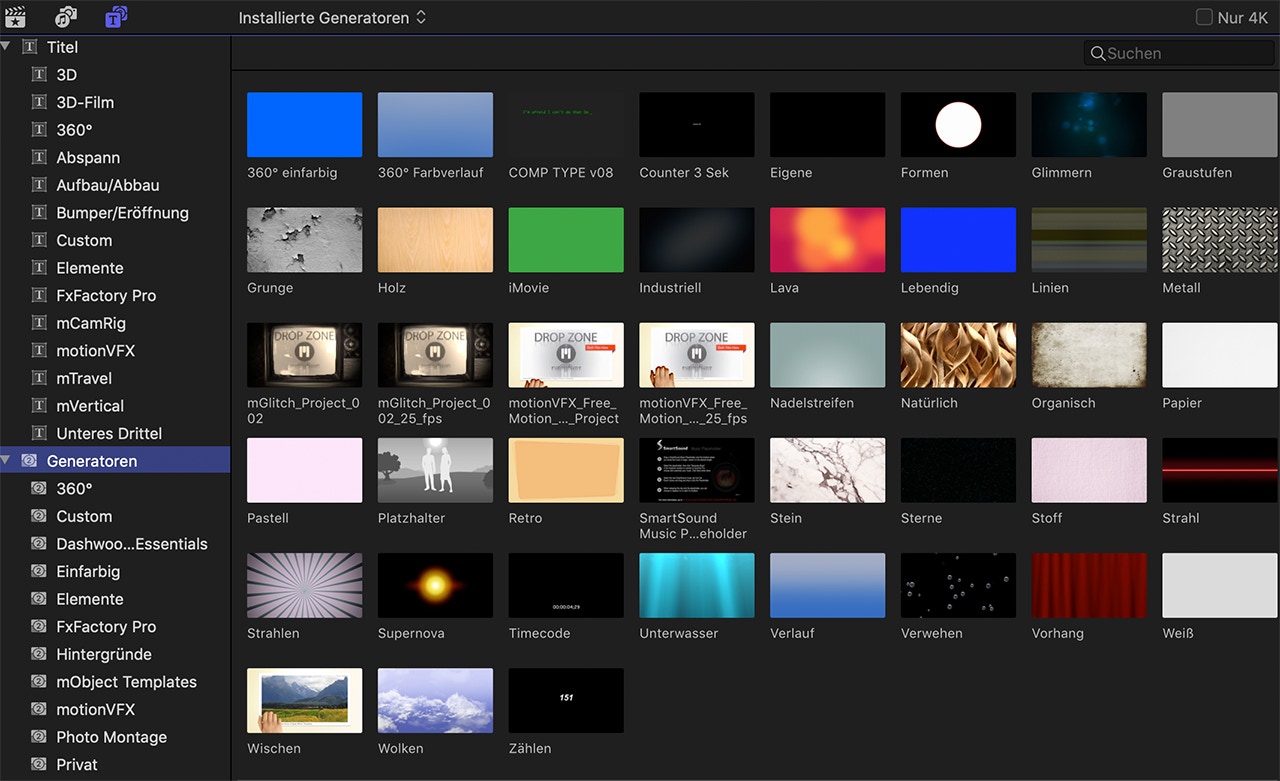Click the title icon beside 3D-Film

(39, 102)
